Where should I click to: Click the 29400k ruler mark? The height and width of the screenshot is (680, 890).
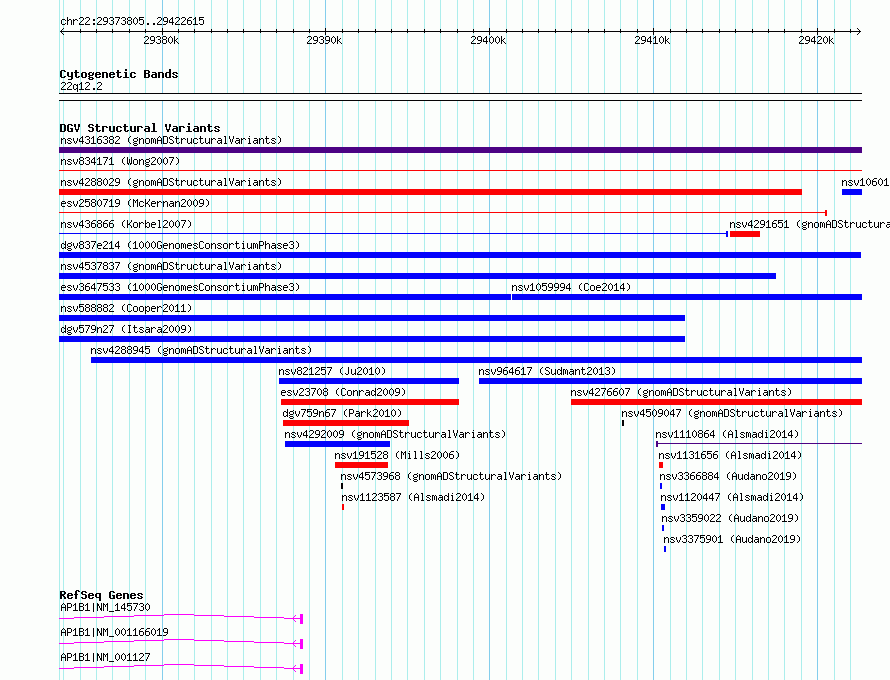coord(488,40)
